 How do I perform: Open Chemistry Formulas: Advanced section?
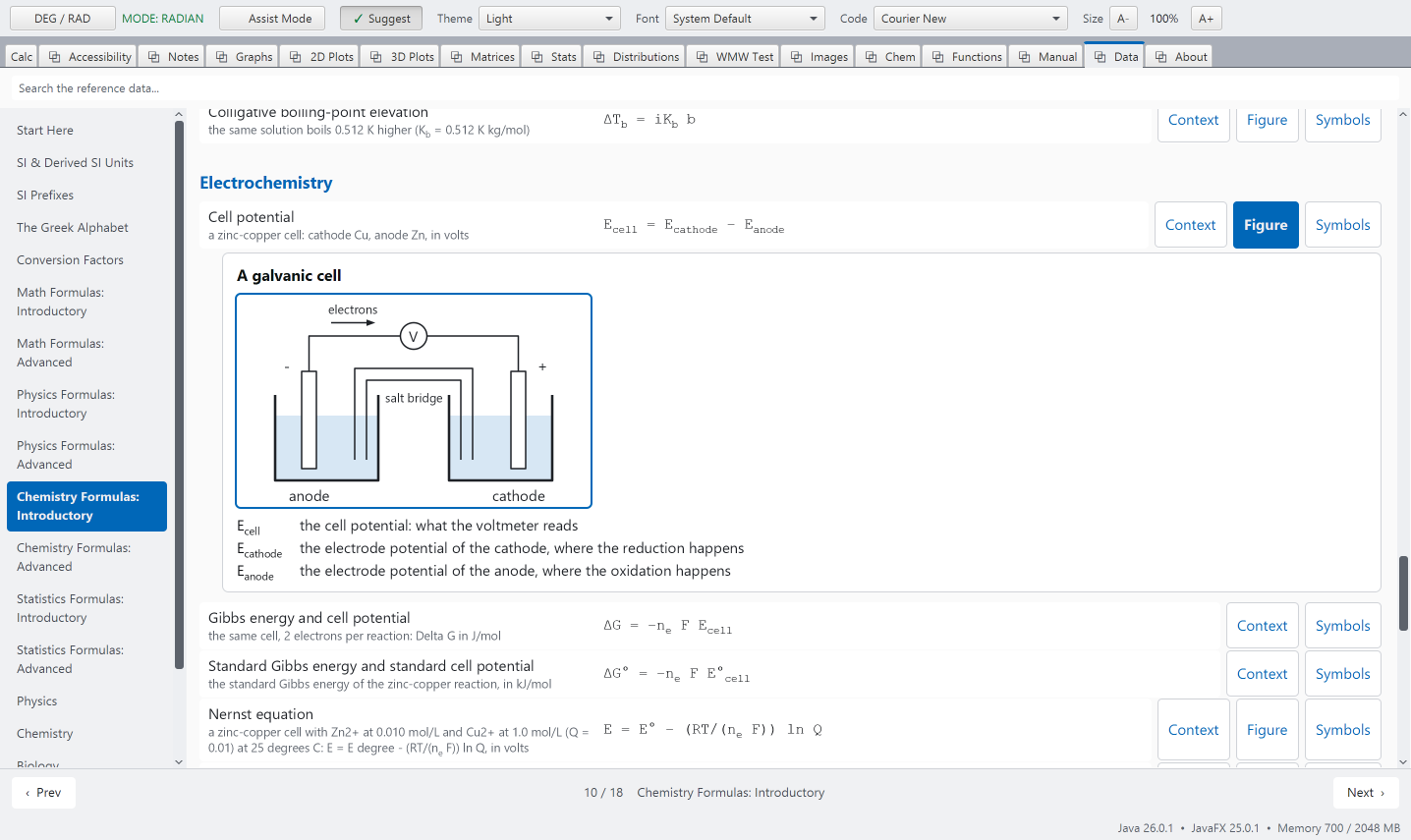coord(86,557)
